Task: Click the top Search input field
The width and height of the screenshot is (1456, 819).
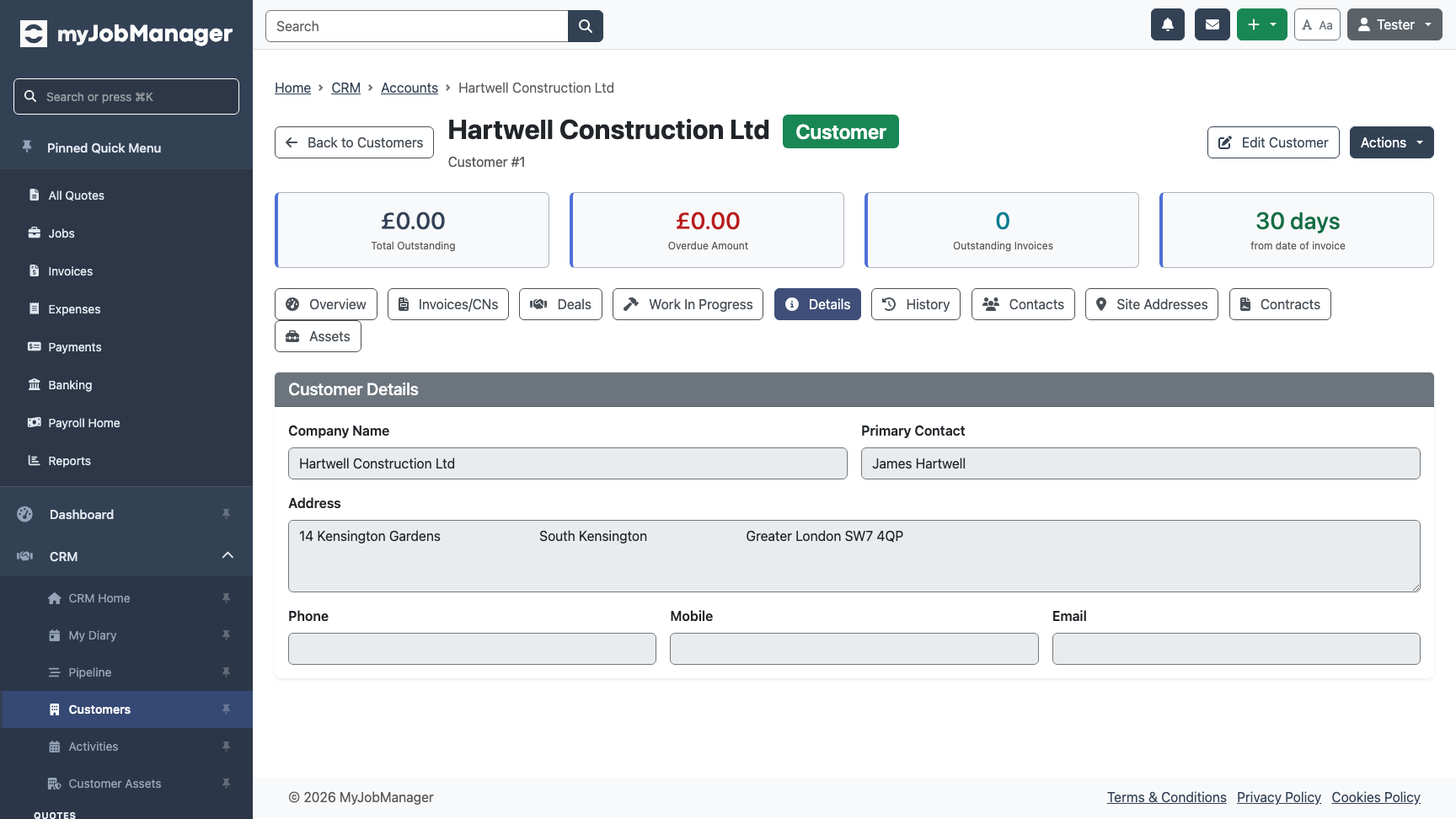Action: coord(417,26)
